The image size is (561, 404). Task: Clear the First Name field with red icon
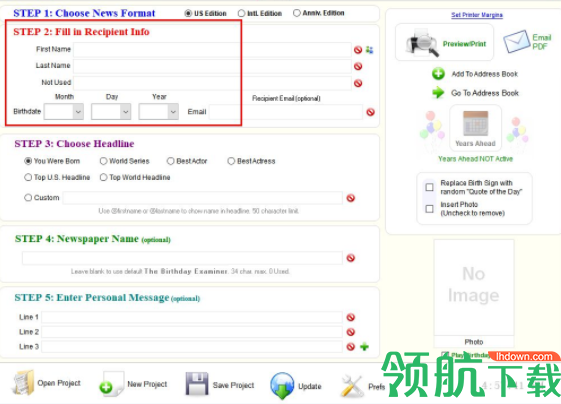click(358, 50)
